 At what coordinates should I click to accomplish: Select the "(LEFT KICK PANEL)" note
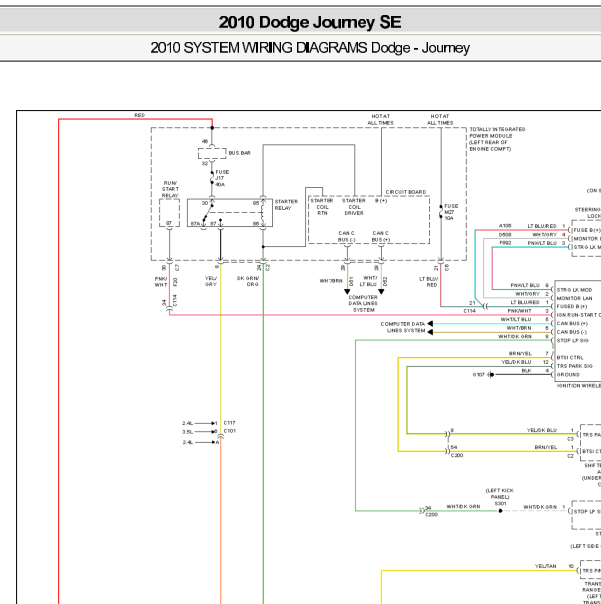pos(500,493)
